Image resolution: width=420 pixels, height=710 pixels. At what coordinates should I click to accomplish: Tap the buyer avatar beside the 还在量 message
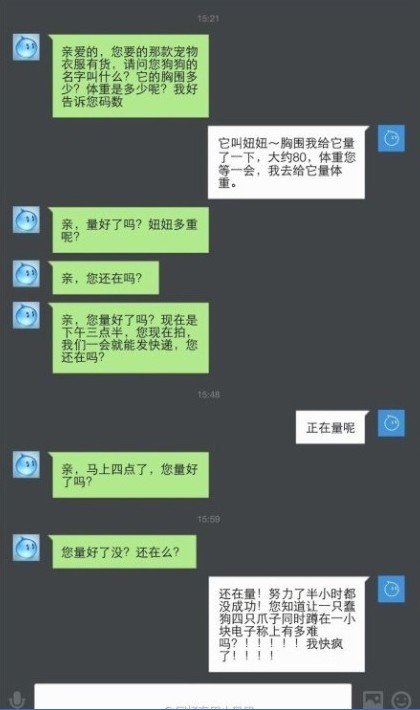point(391,589)
